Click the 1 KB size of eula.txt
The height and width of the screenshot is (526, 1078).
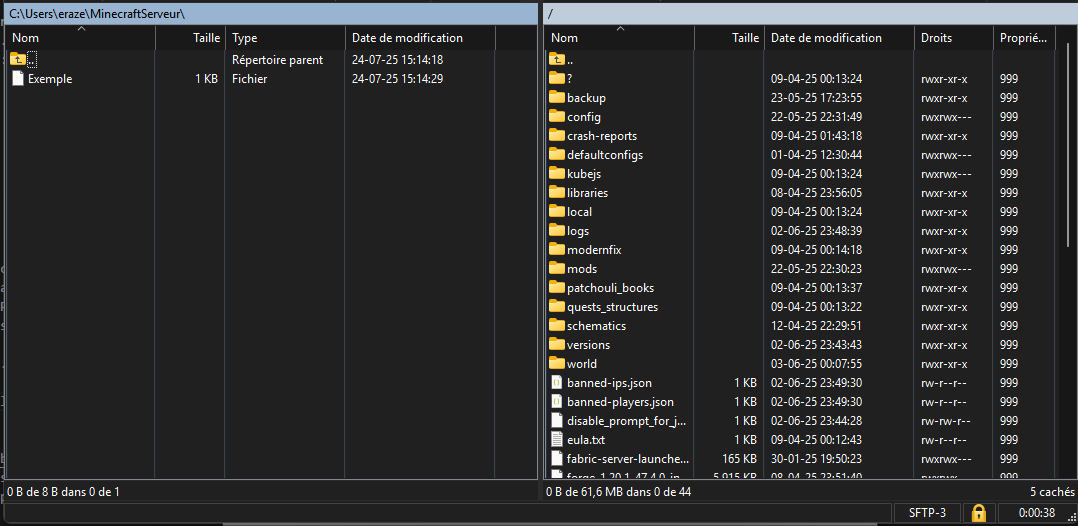click(745, 439)
